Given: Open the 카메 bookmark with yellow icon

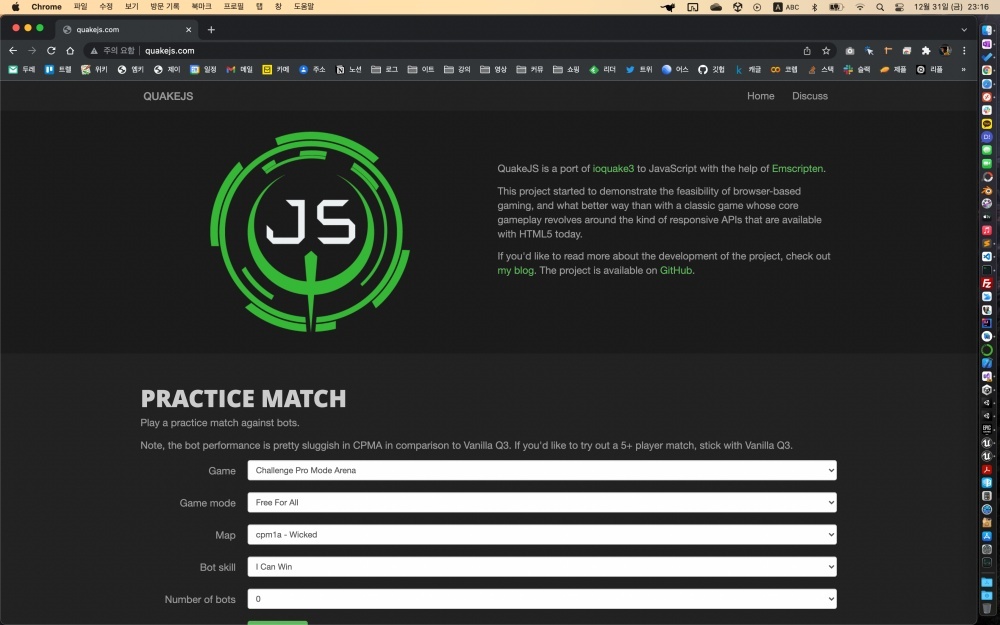Looking at the screenshot, I should click(x=276, y=70).
